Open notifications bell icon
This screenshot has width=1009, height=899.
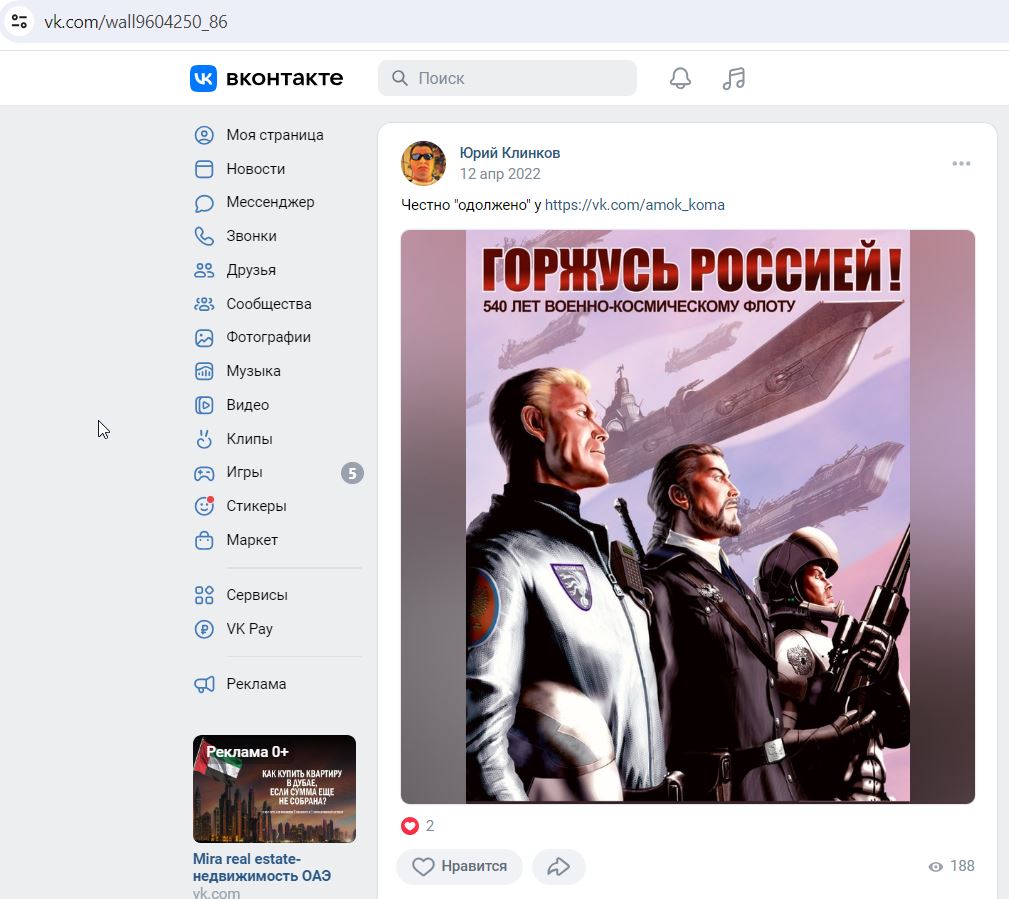click(680, 79)
